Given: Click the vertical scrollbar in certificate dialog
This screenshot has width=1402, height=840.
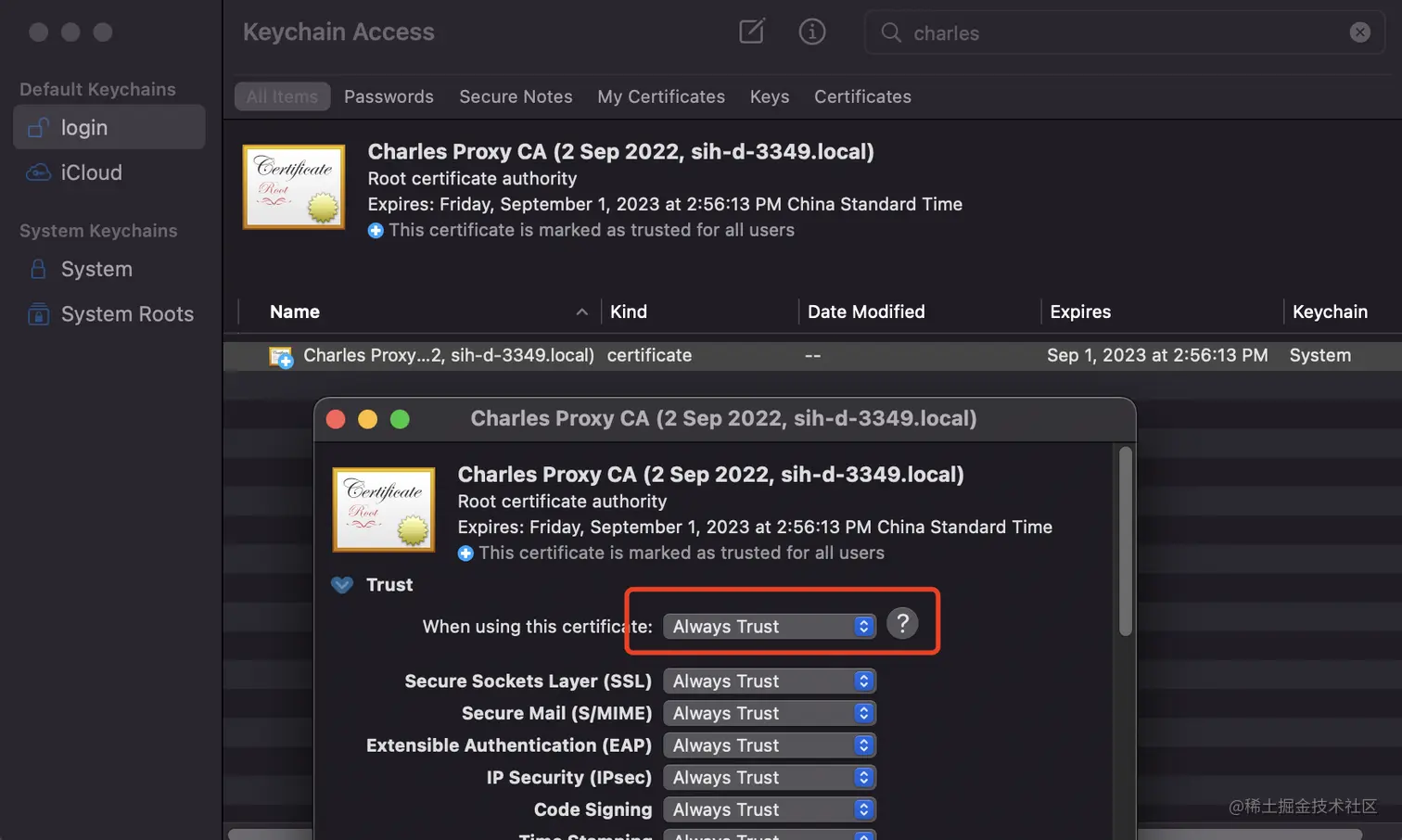Looking at the screenshot, I should point(1125,542).
